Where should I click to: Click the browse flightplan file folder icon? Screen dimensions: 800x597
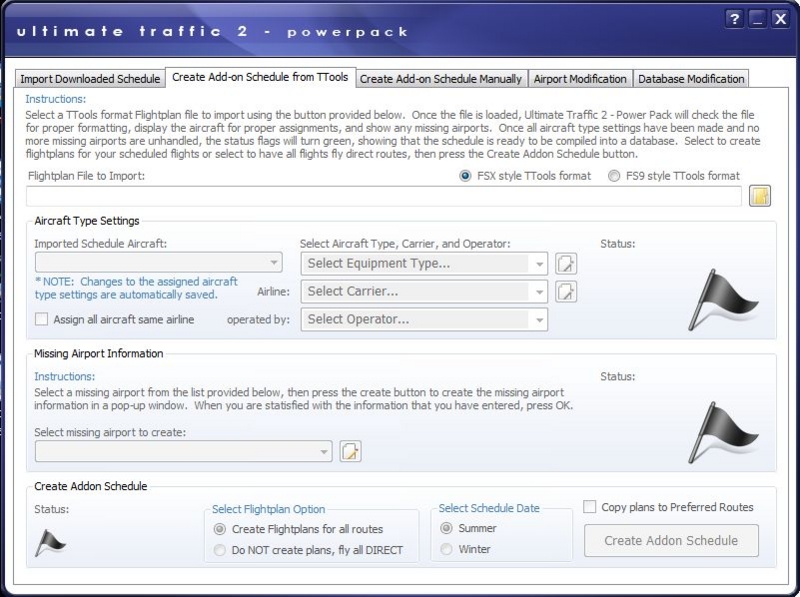(x=760, y=196)
